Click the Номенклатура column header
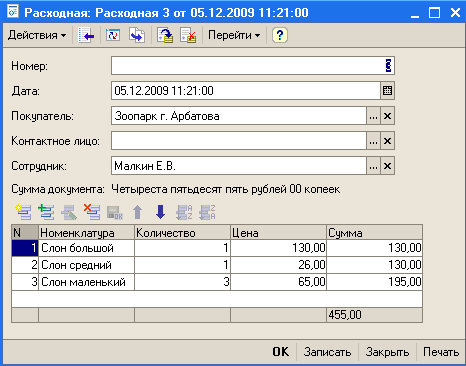The image size is (466, 366). pyautogui.click(x=87, y=232)
